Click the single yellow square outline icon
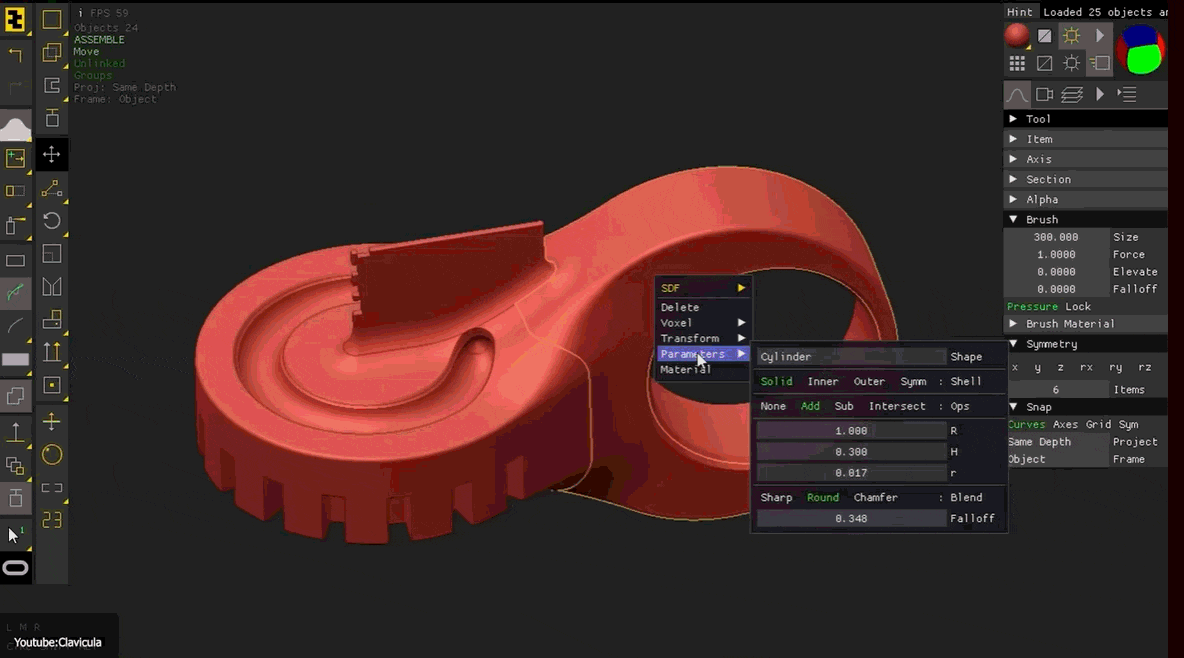Screen dimensions: 1184x658 pos(51,19)
